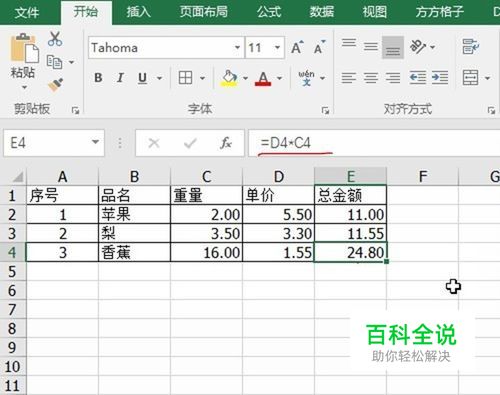Image resolution: width=500 pixels, height=395 pixels.
Task: Toggle underline formatting
Action: pyautogui.click(x=142, y=78)
